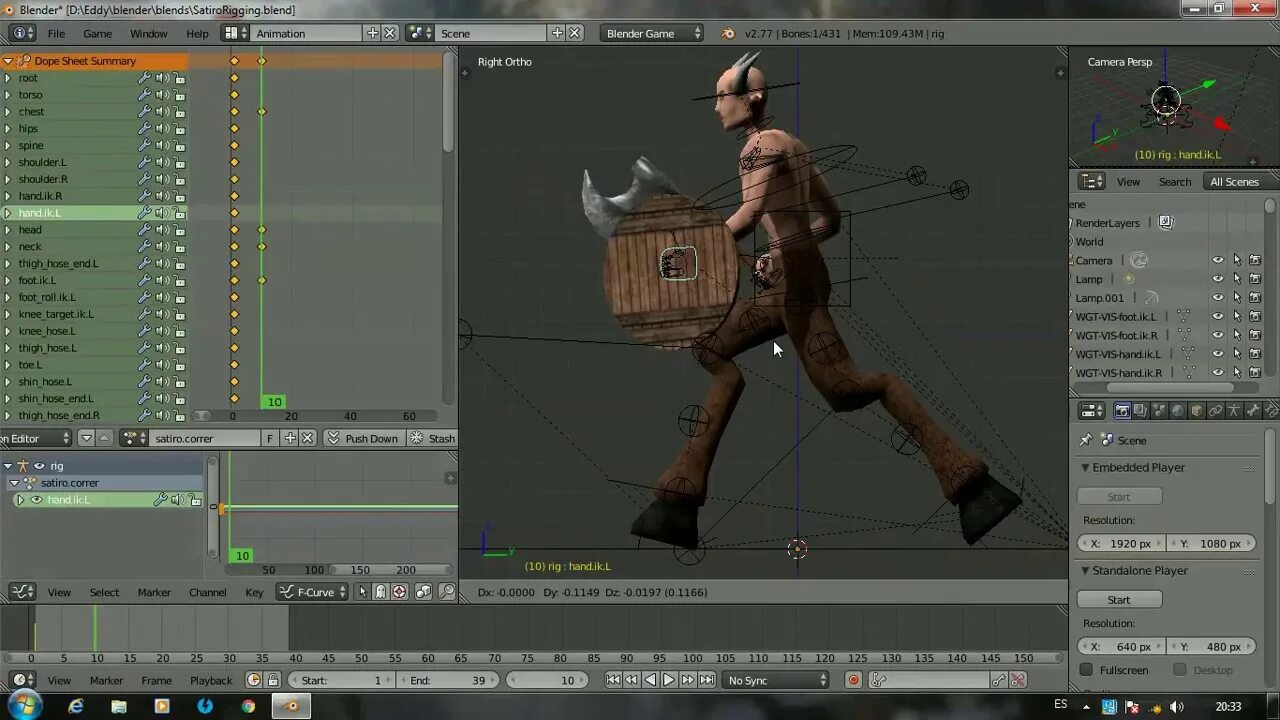Viewport: 1280px width, 720px height.
Task: Open the File menu
Action: click(x=56, y=33)
